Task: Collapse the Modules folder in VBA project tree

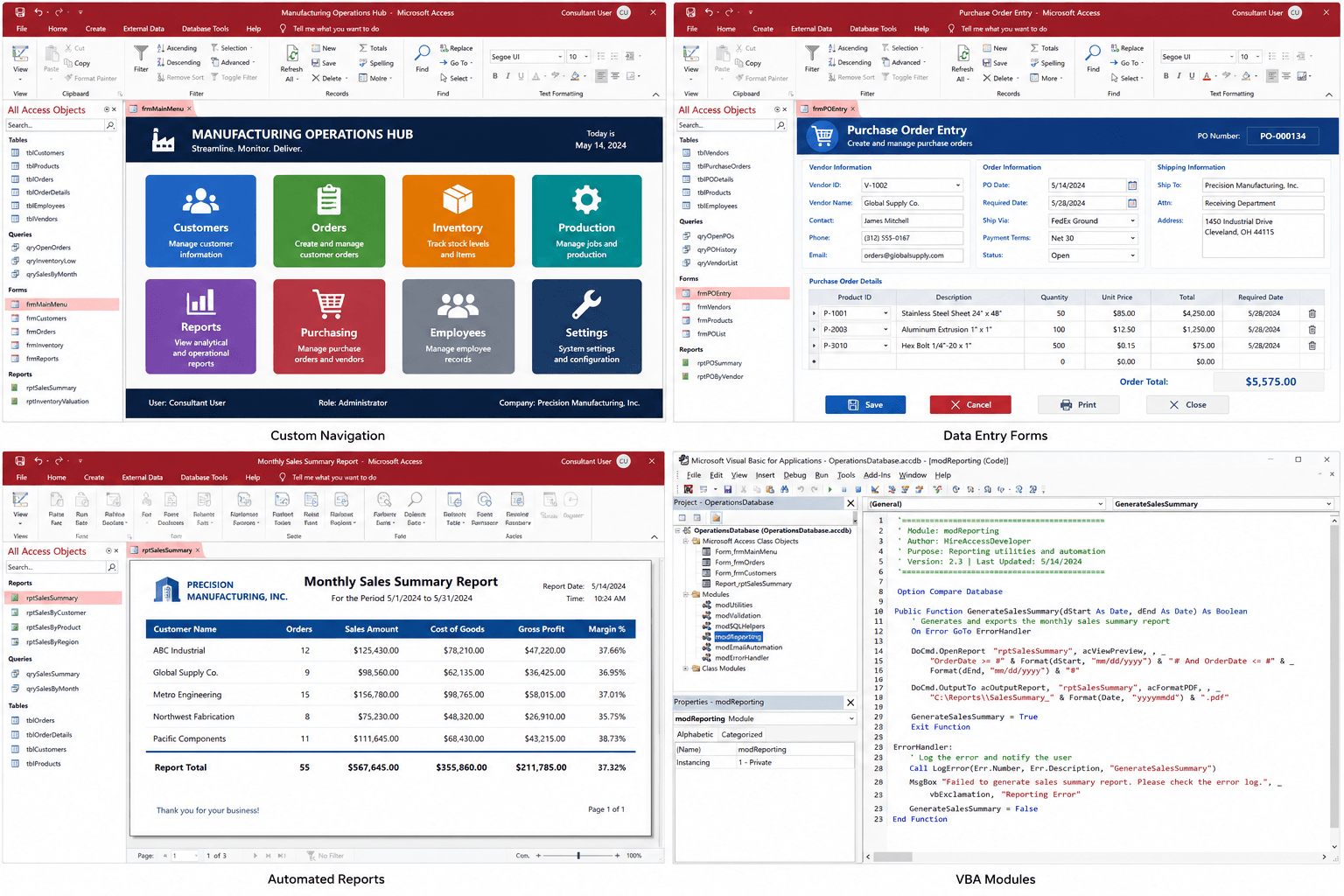Action: point(686,594)
